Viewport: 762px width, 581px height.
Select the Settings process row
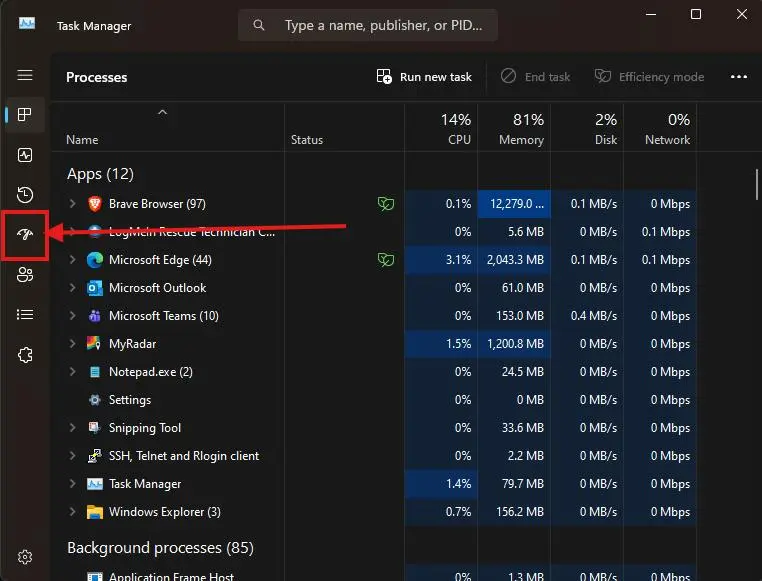374,400
